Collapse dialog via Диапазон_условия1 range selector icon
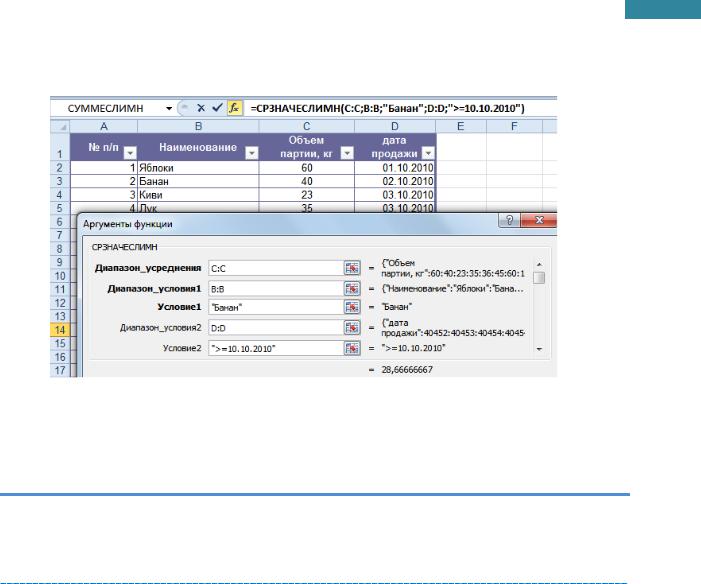Image resolution: width=701 pixels, height=584 pixels. (352, 289)
